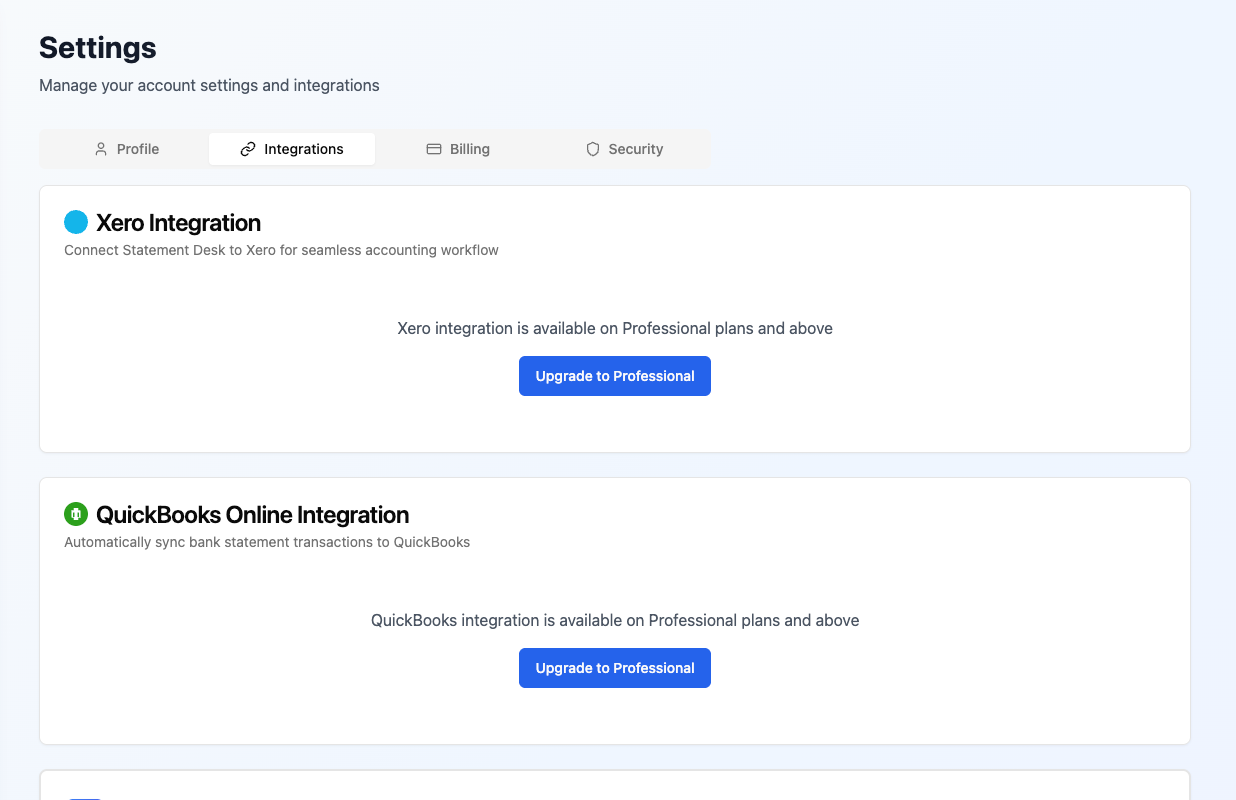
Task: Click the person icon on Profile tab
Action: pos(101,149)
